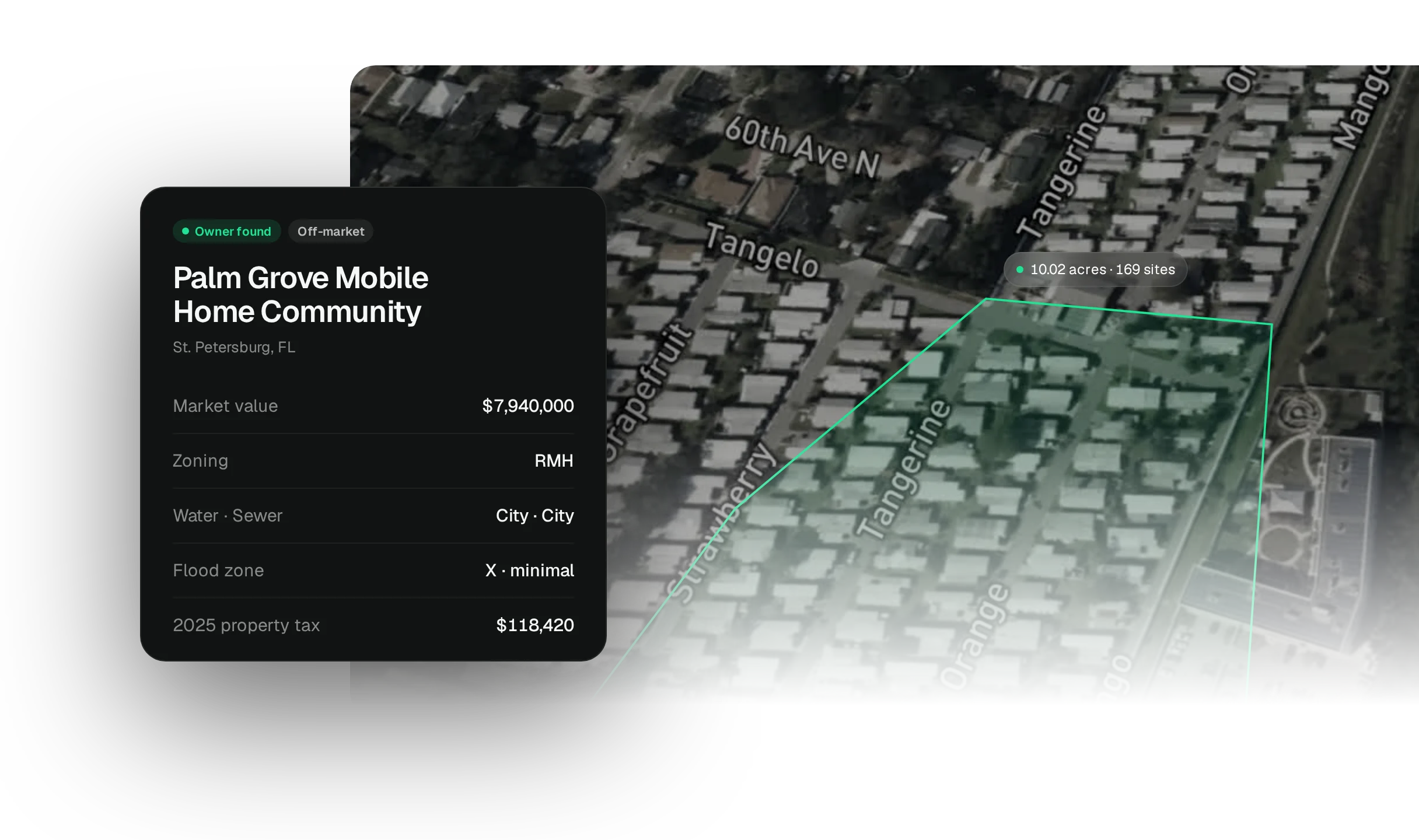Click the Owner found status badge
Screen dimensions: 1419x840
[226, 231]
